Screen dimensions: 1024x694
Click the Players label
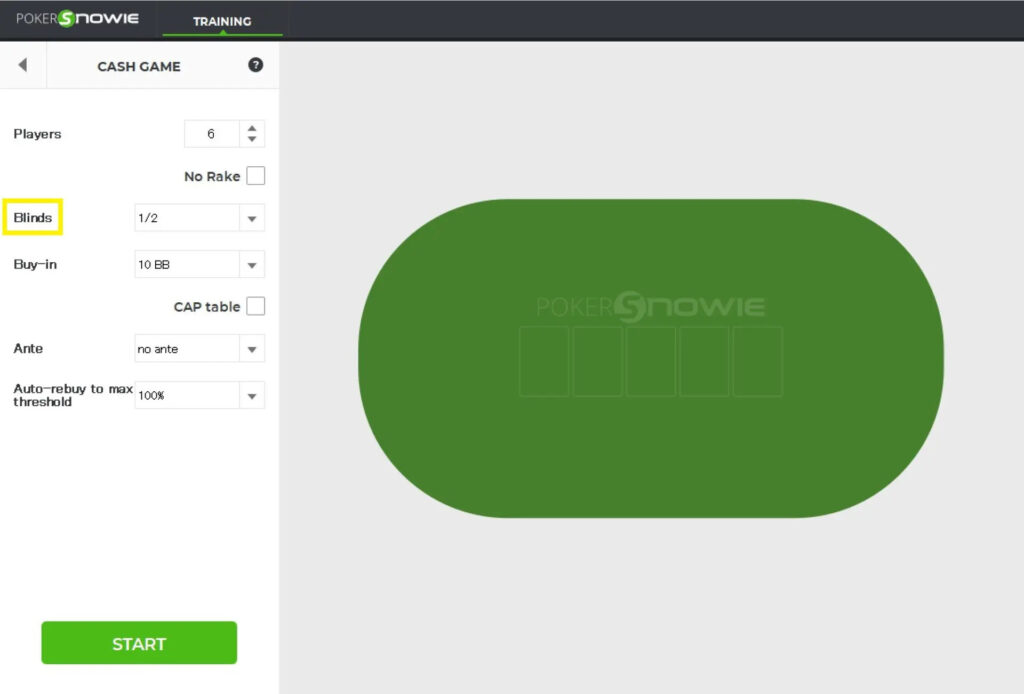[37, 134]
